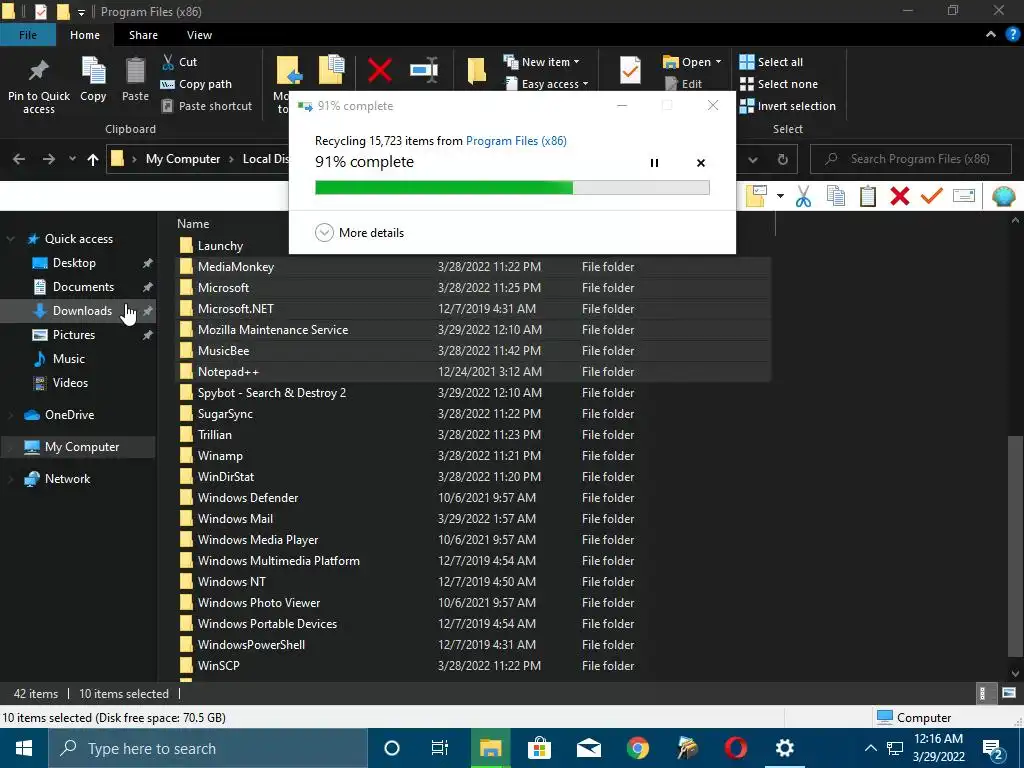This screenshot has height=768, width=1024.
Task: Select Network in the navigation pane
Action: (67, 479)
